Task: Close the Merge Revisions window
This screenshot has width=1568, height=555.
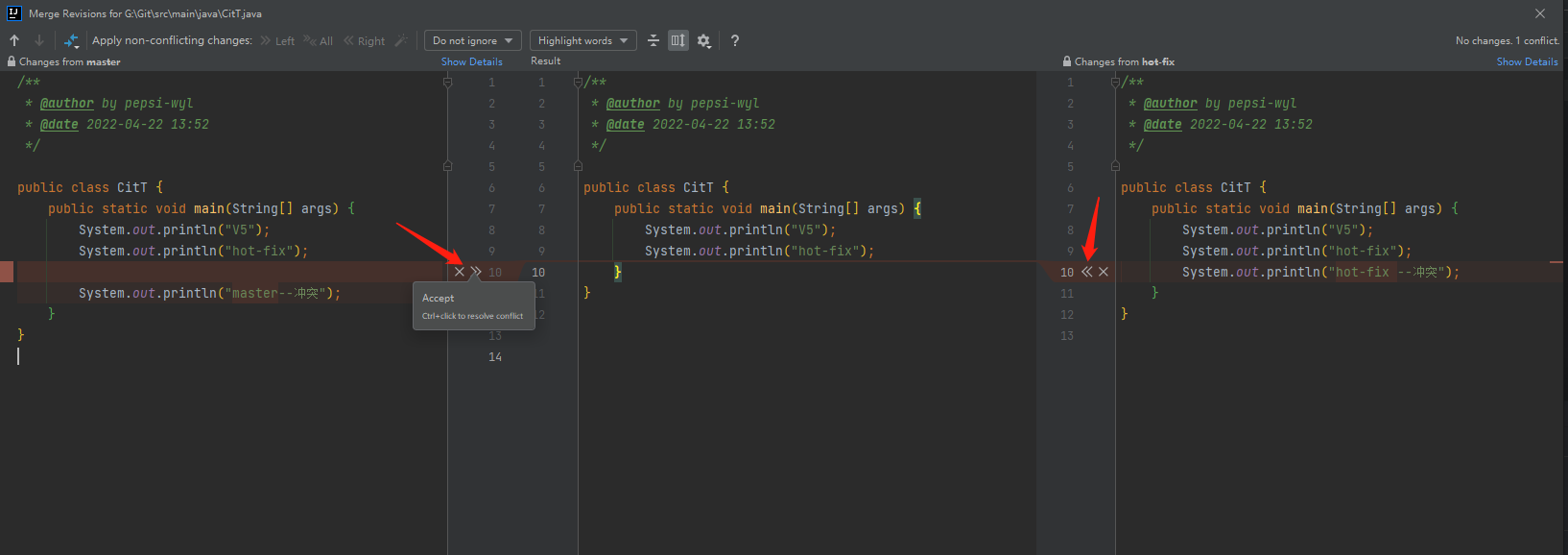Action: point(1540,13)
